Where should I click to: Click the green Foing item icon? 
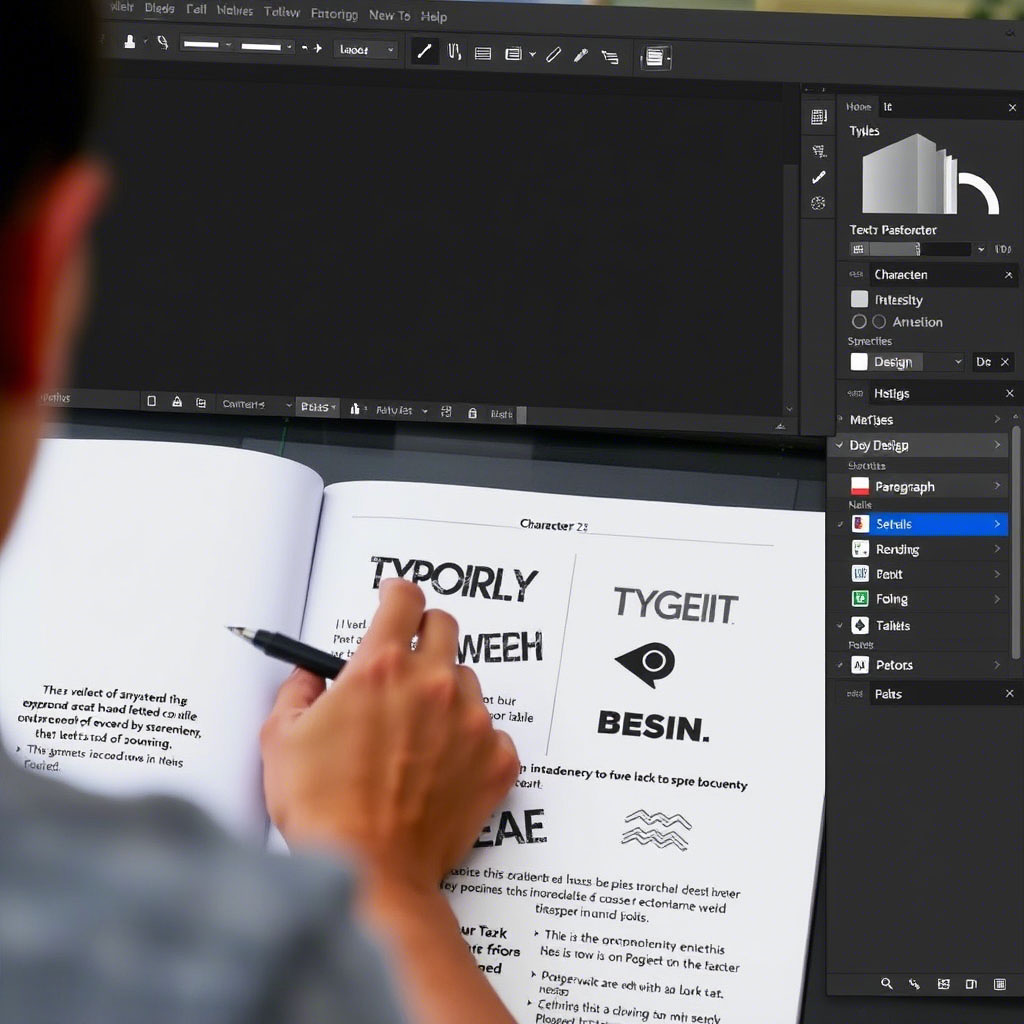pyautogui.click(x=860, y=598)
